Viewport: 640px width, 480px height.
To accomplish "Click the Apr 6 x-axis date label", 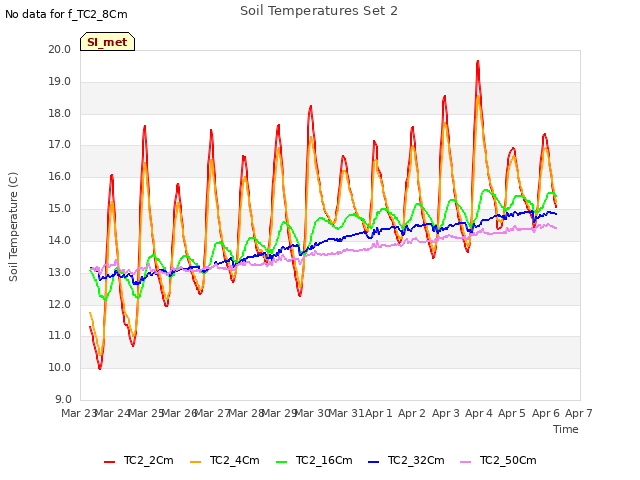I will click(x=546, y=413).
